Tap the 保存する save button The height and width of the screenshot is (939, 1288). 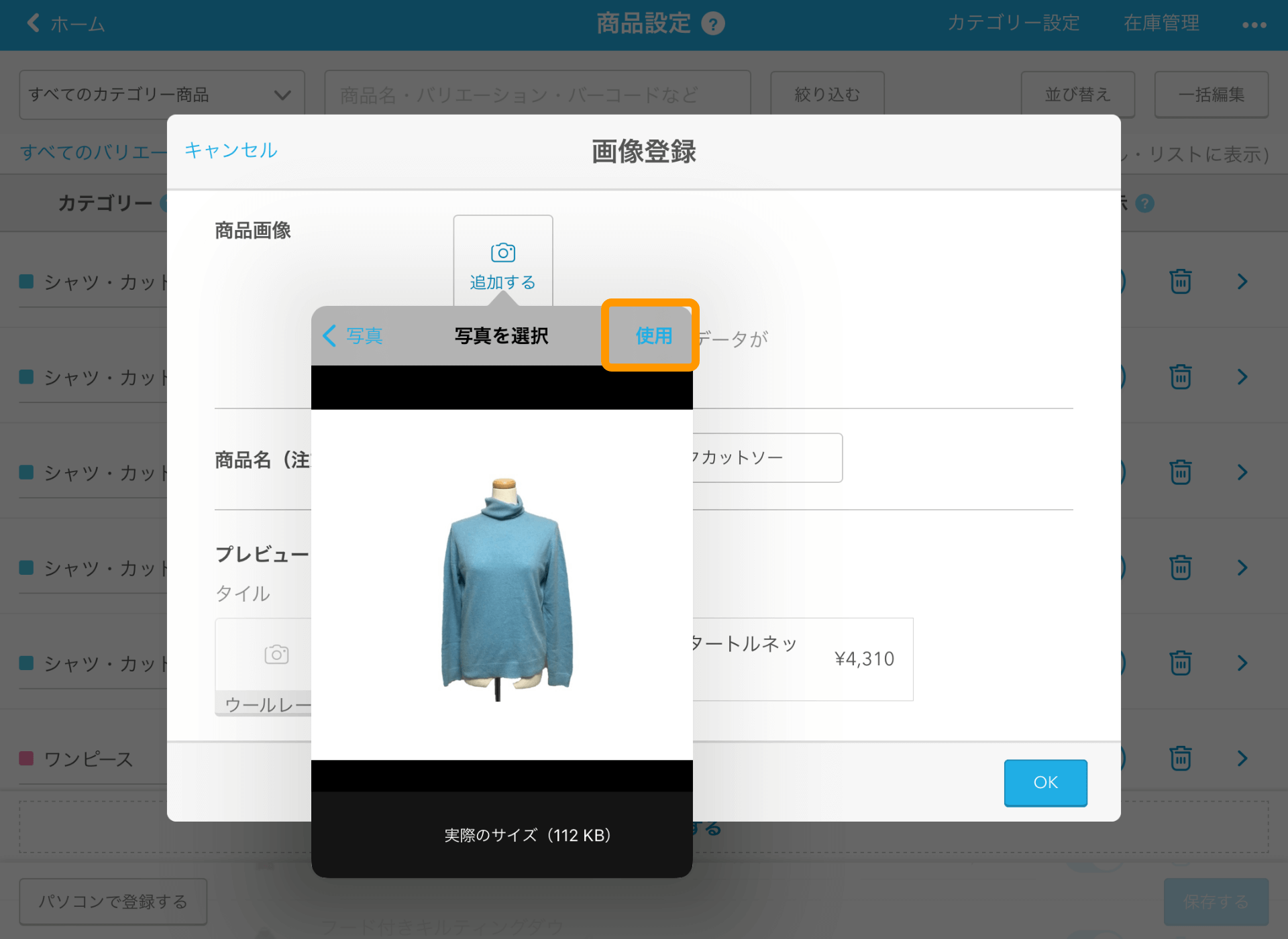(x=1216, y=901)
